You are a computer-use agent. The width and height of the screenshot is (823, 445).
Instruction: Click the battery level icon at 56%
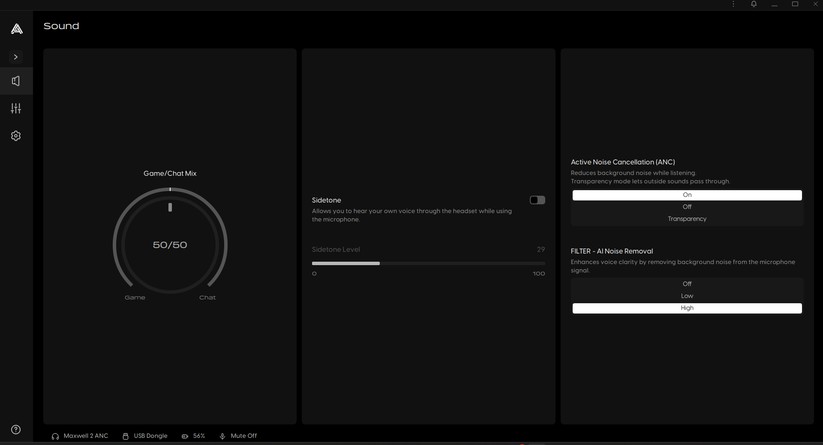[185, 436]
